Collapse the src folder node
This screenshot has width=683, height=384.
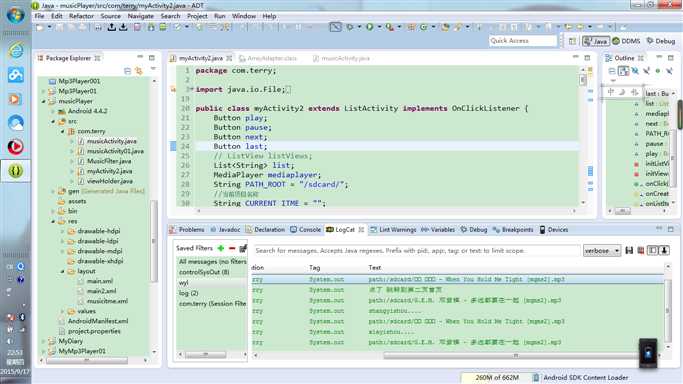pos(53,121)
